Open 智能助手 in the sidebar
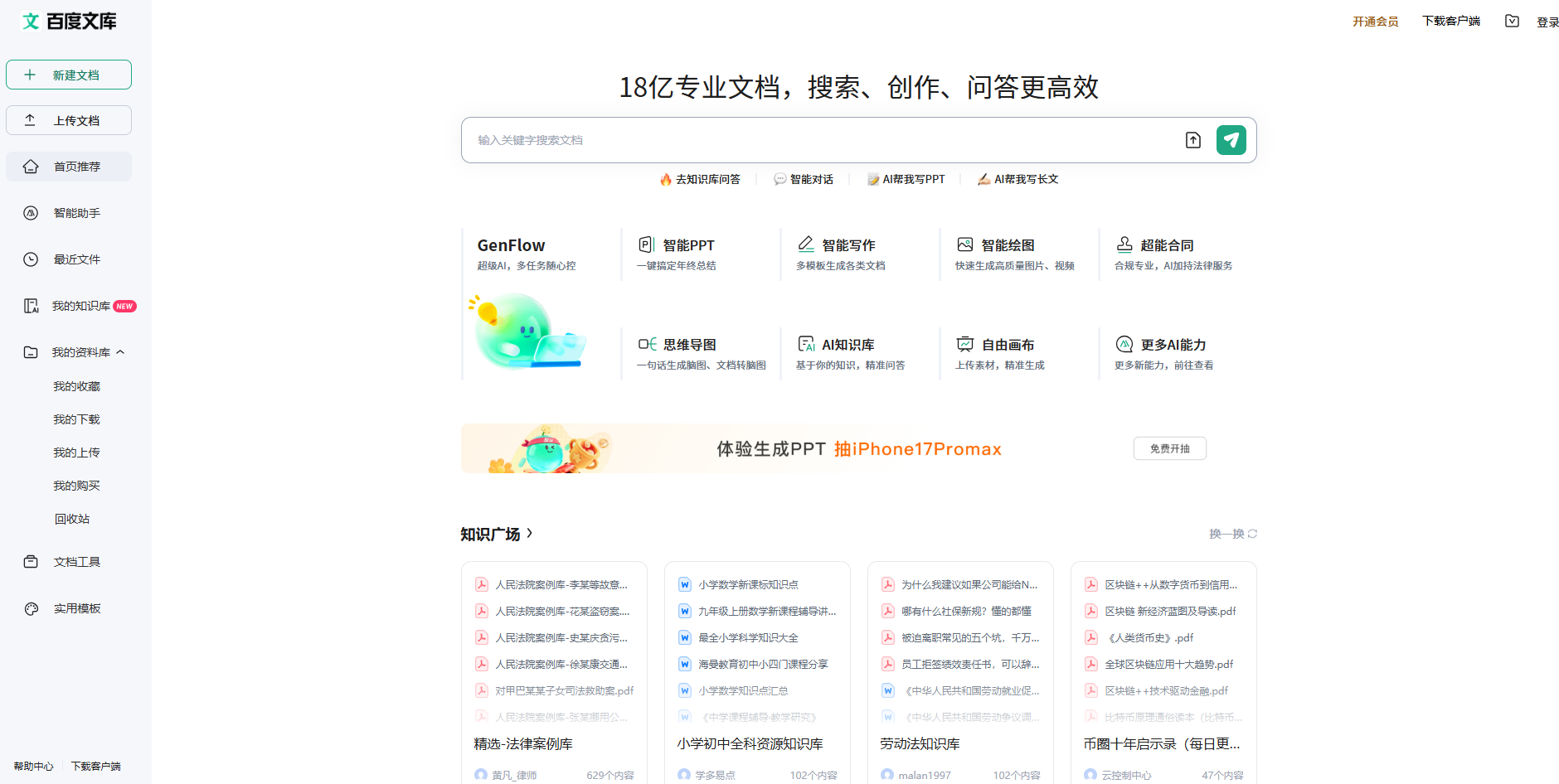This screenshot has width=1559, height=784. click(x=69, y=213)
